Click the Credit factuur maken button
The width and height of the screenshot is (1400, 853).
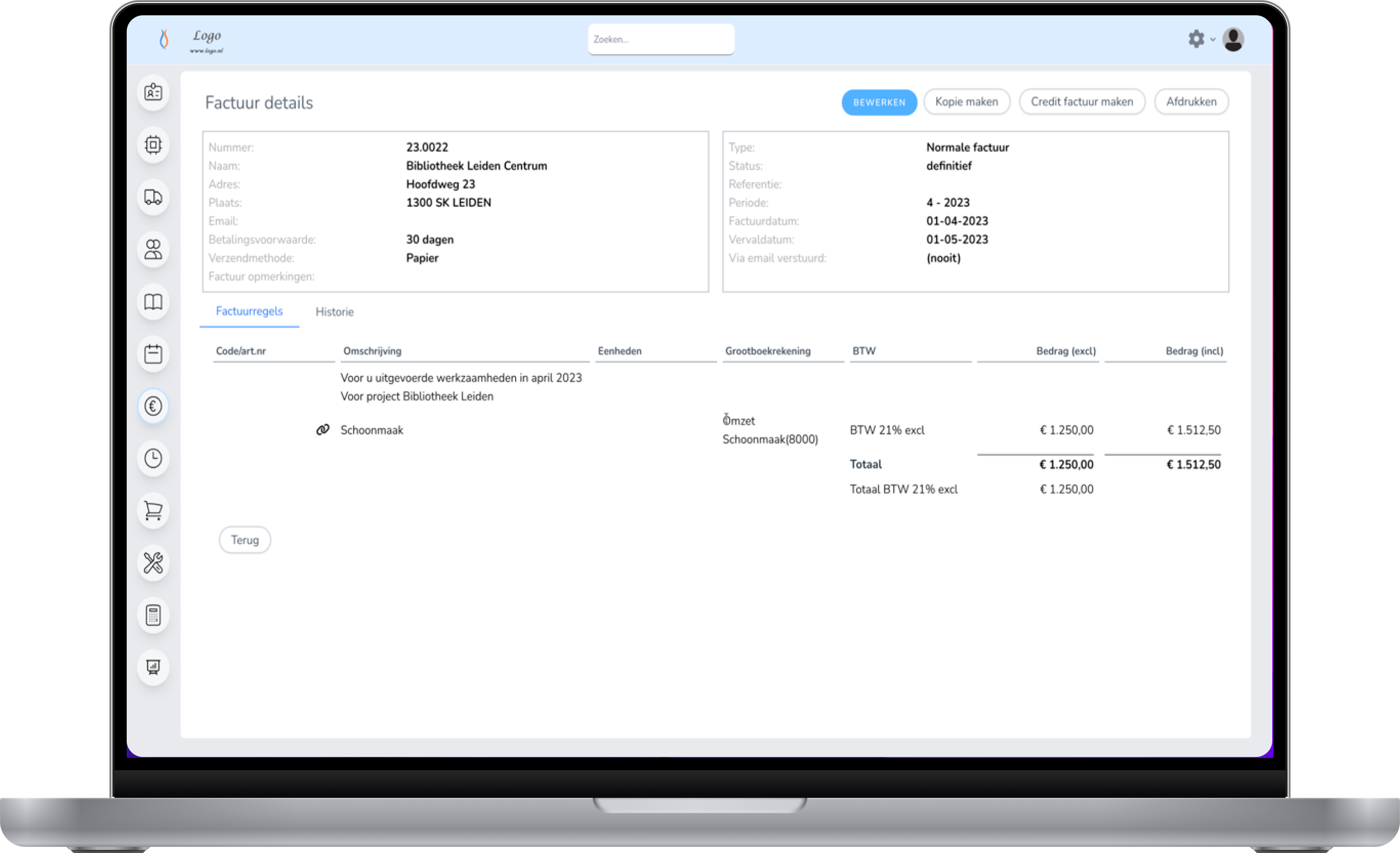(1081, 102)
